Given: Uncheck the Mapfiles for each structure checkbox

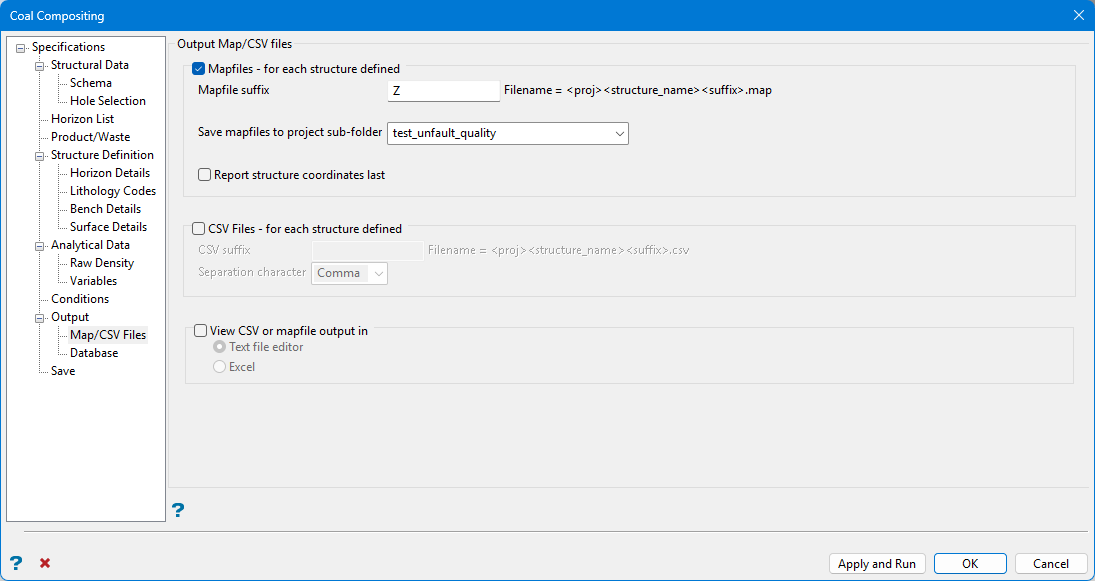Looking at the screenshot, I should tap(199, 69).
